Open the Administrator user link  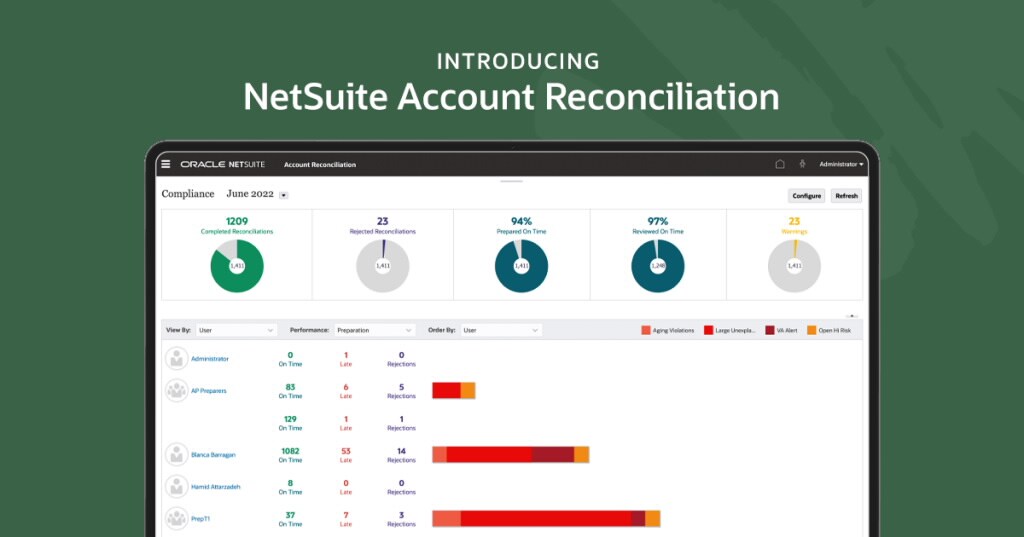(210, 359)
